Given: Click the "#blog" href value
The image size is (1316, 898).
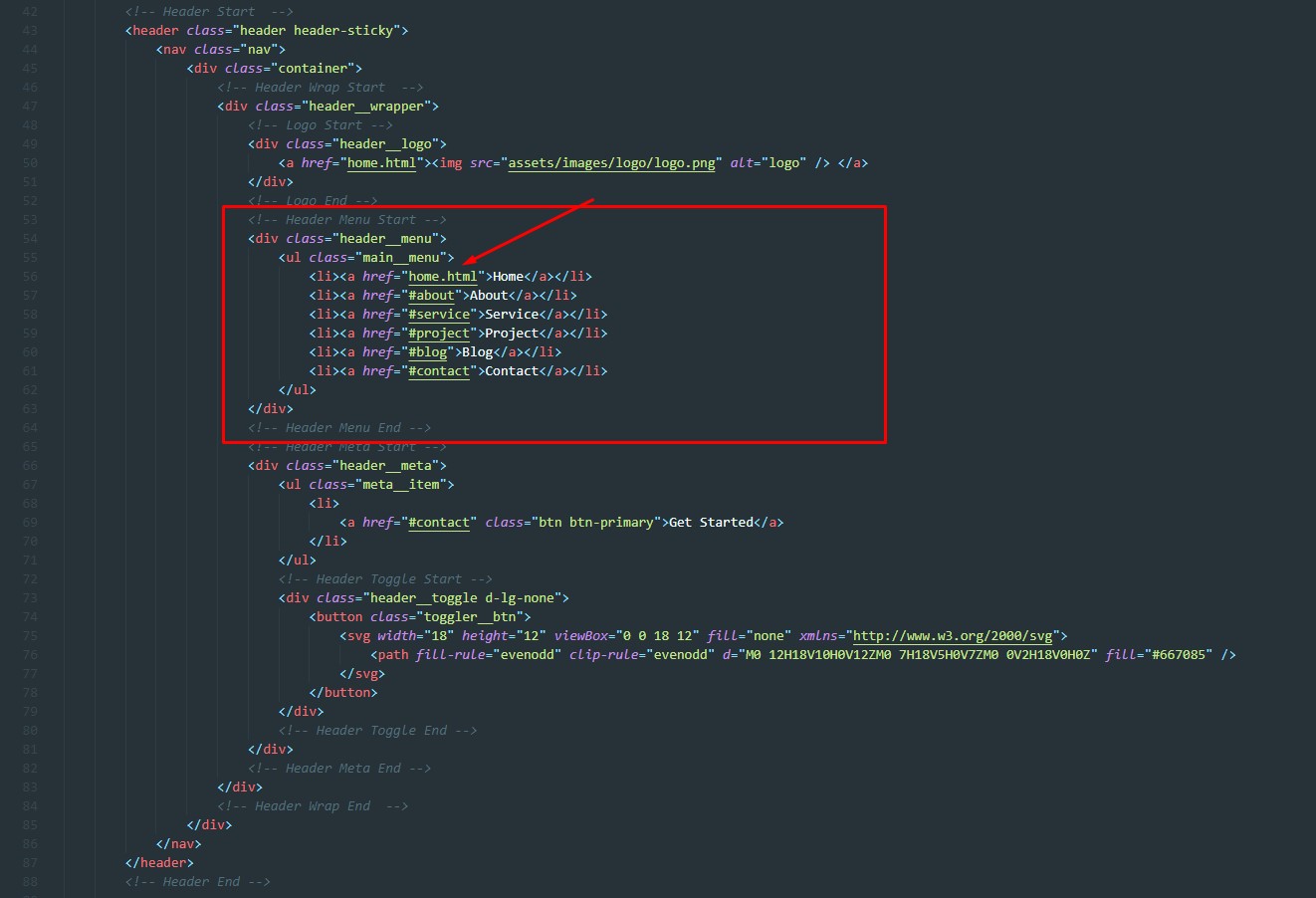Looking at the screenshot, I should (x=427, y=352).
